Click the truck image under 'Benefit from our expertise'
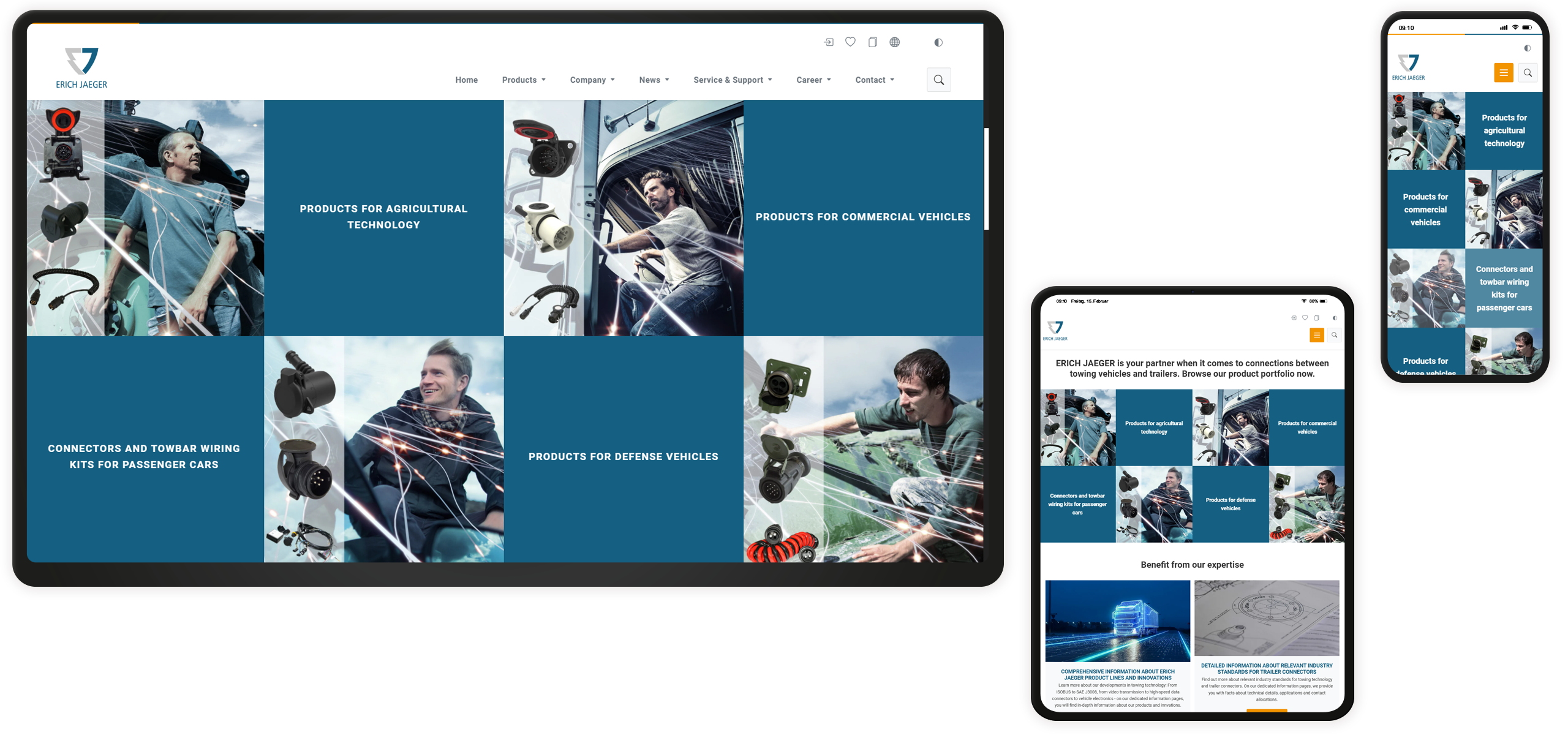The width and height of the screenshot is (1568, 735). pos(1118,620)
